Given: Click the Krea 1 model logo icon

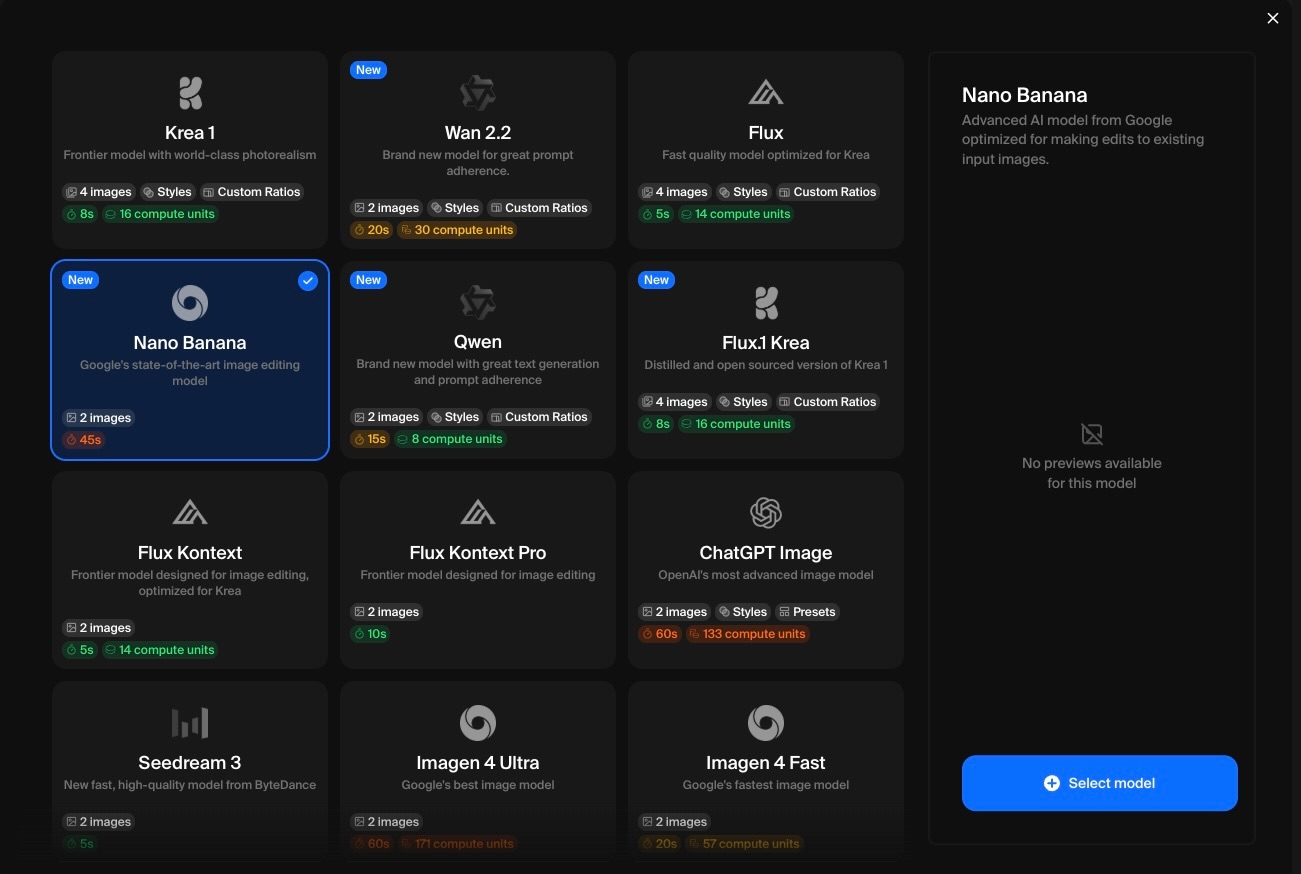Looking at the screenshot, I should pyautogui.click(x=190, y=93).
